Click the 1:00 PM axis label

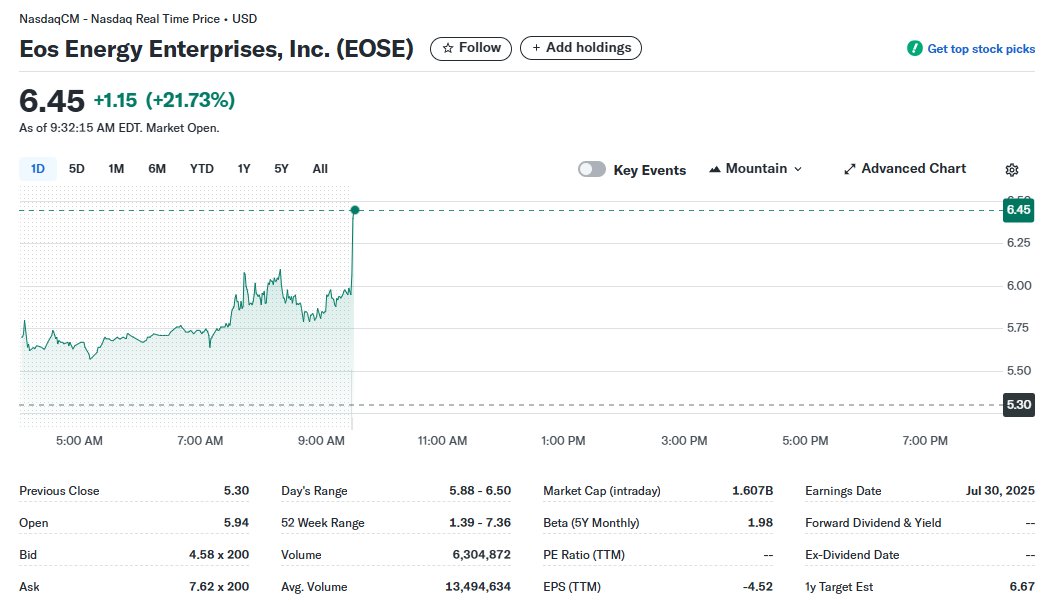pyautogui.click(x=563, y=441)
